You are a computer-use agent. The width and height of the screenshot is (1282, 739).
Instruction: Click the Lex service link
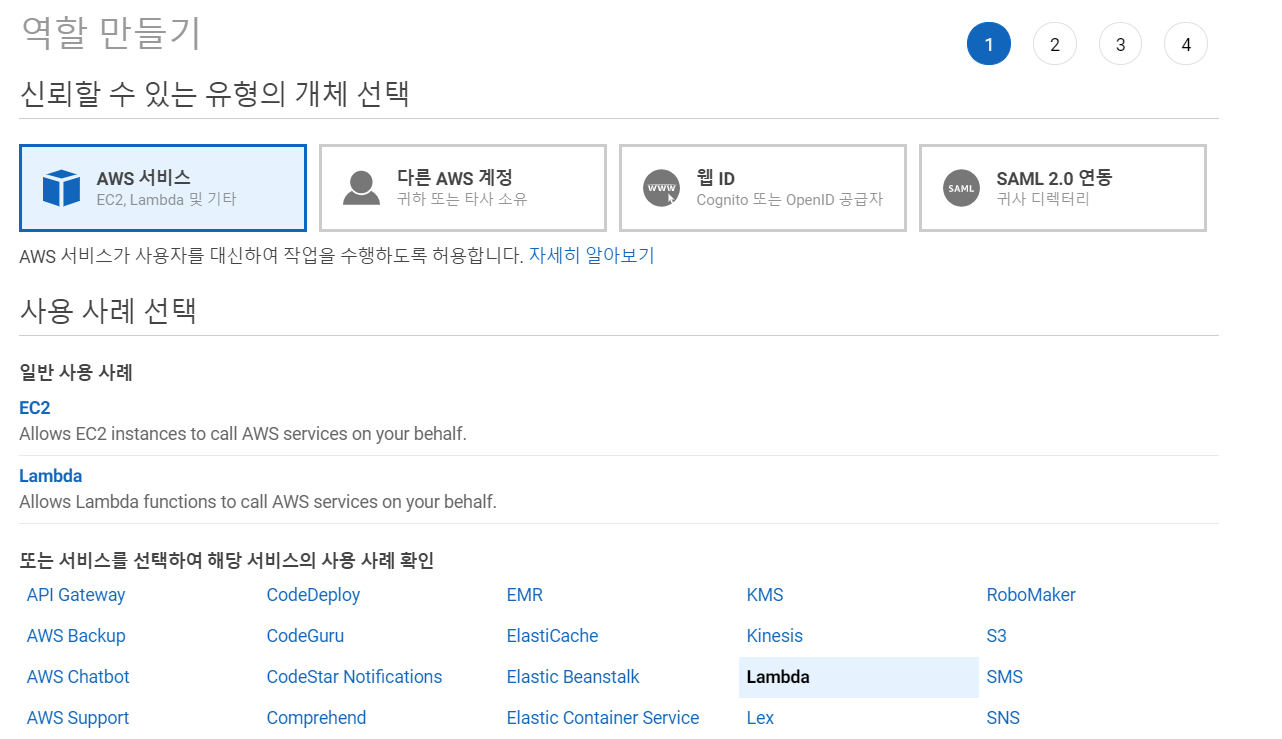pyautogui.click(x=760, y=718)
